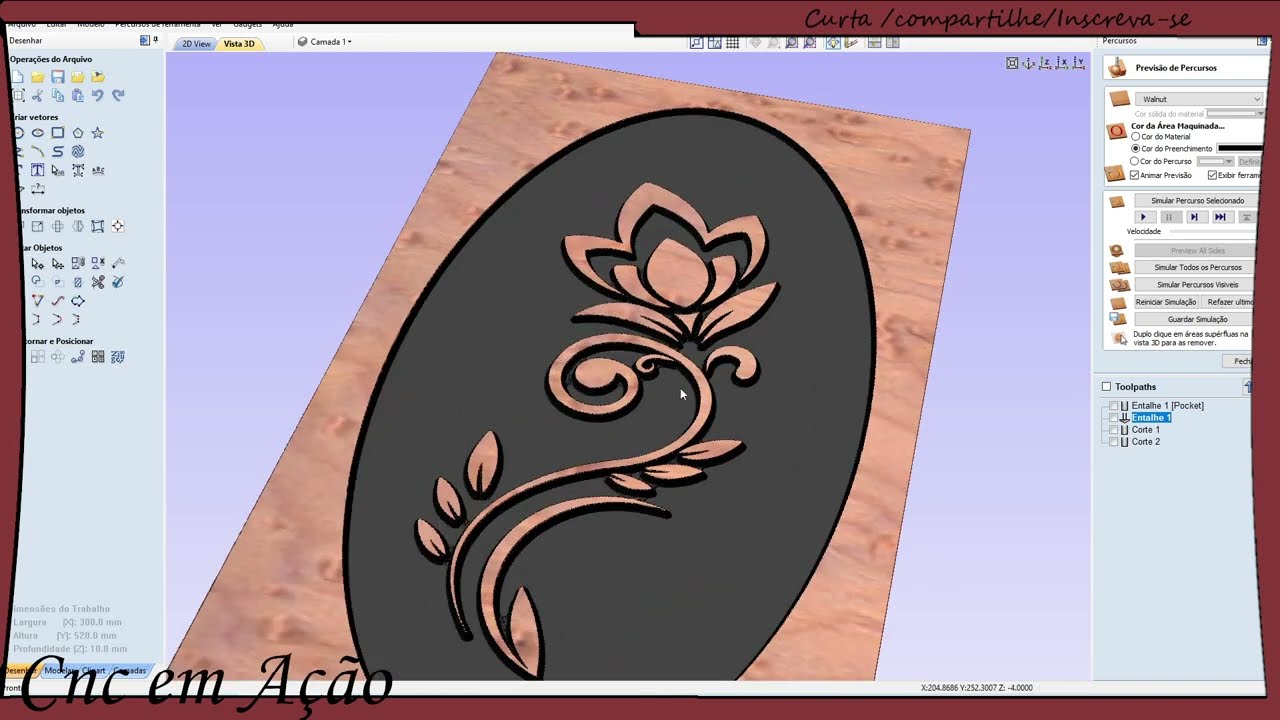Click the Redo arrow icon

pyautogui.click(x=118, y=96)
